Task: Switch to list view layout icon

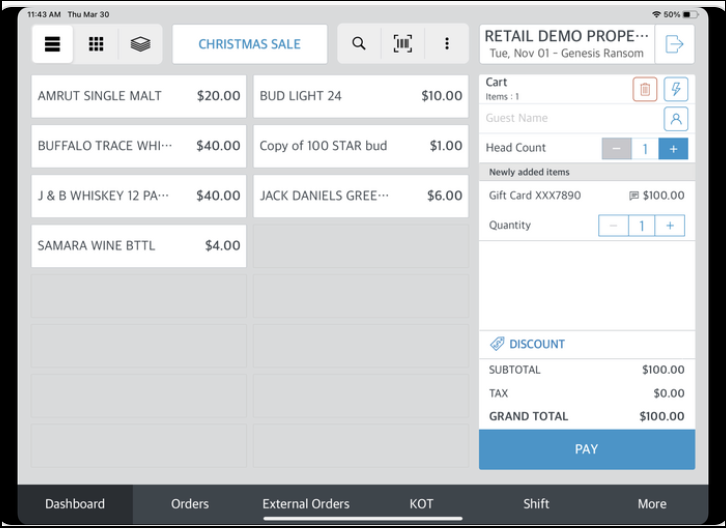Action: (52, 44)
